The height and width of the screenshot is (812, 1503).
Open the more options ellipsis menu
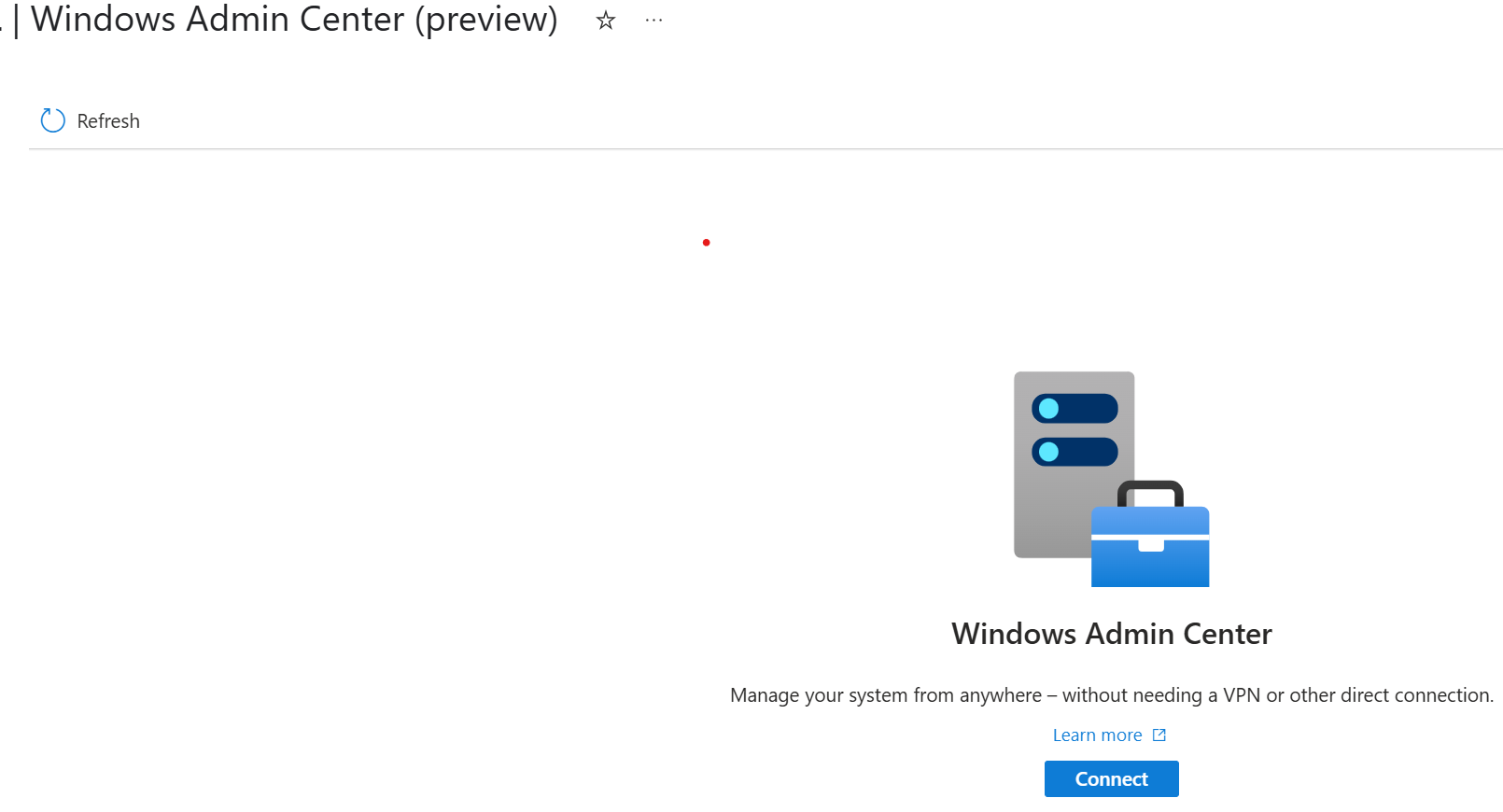[653, 20]
